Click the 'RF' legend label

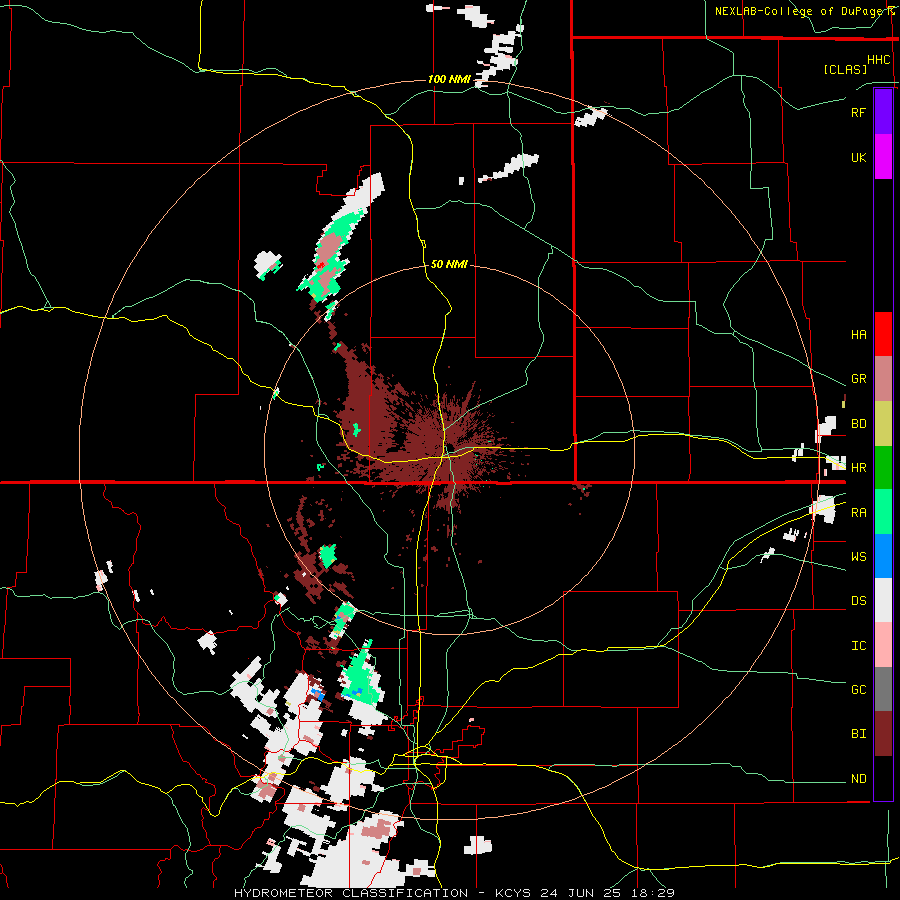click(858, 112)
